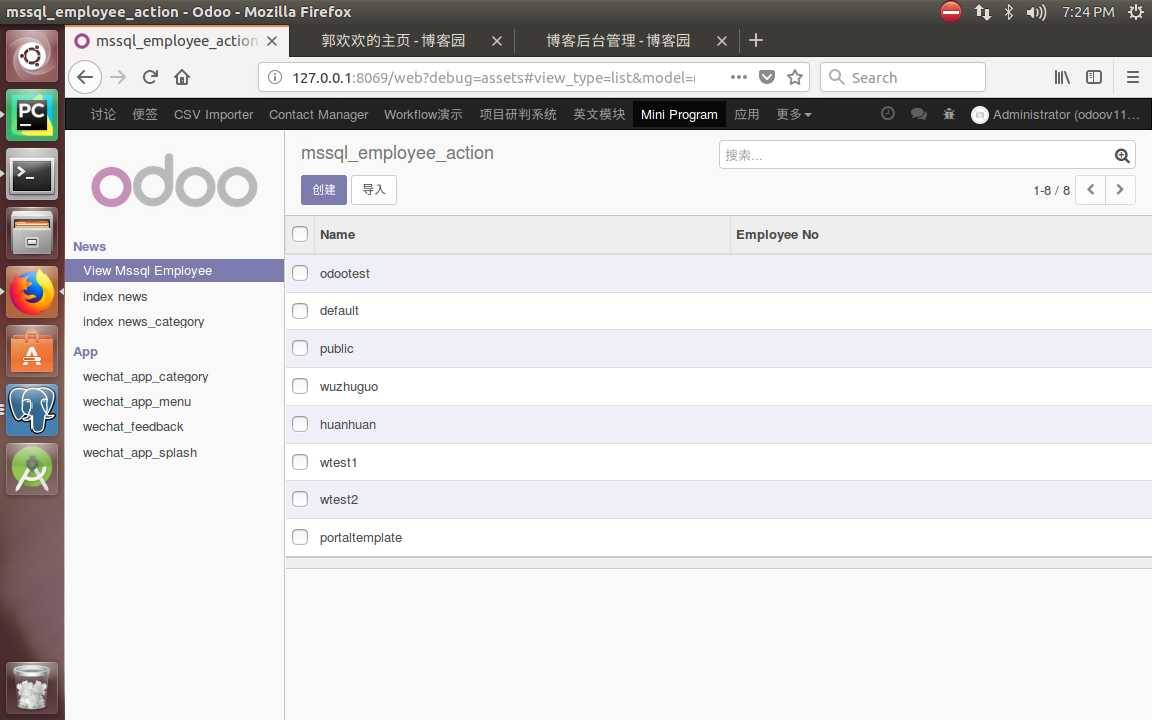Click the Firefox forward arrow
Image resolution: width=1152 pixels, height=720 pixels.
pyautogui.click(x=118, y=77)
